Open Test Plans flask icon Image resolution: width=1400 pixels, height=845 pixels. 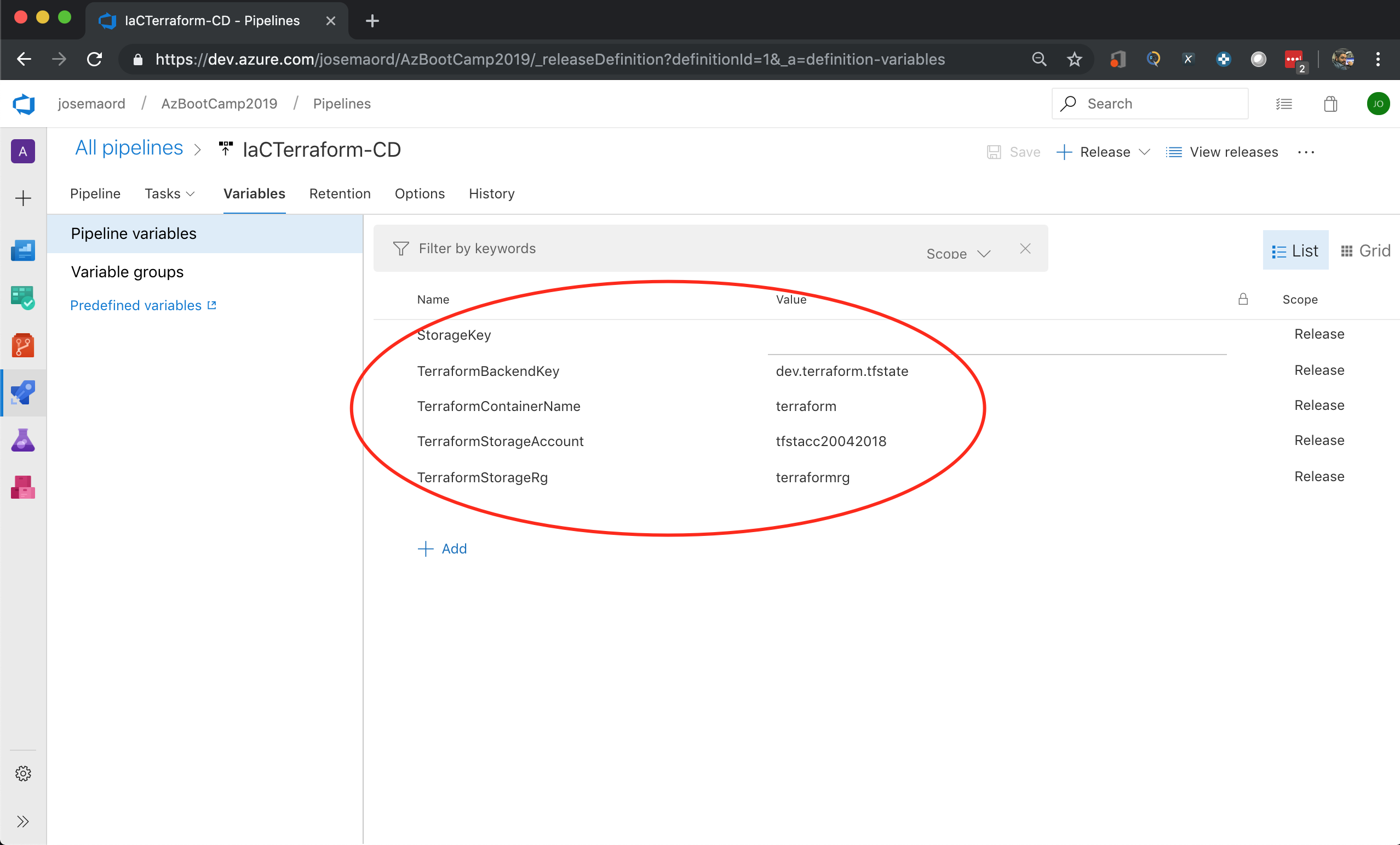pyautogui.click(x=22, y=440)
